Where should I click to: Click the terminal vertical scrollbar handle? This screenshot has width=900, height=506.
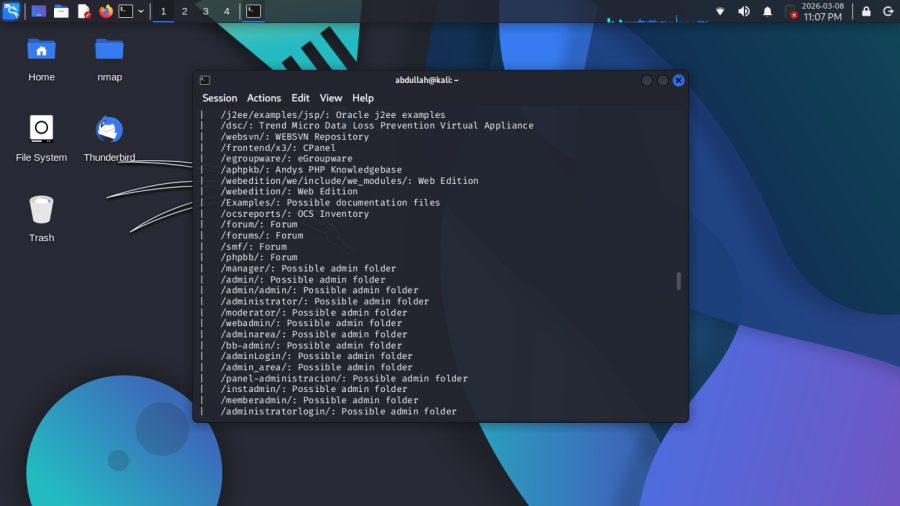679,281
